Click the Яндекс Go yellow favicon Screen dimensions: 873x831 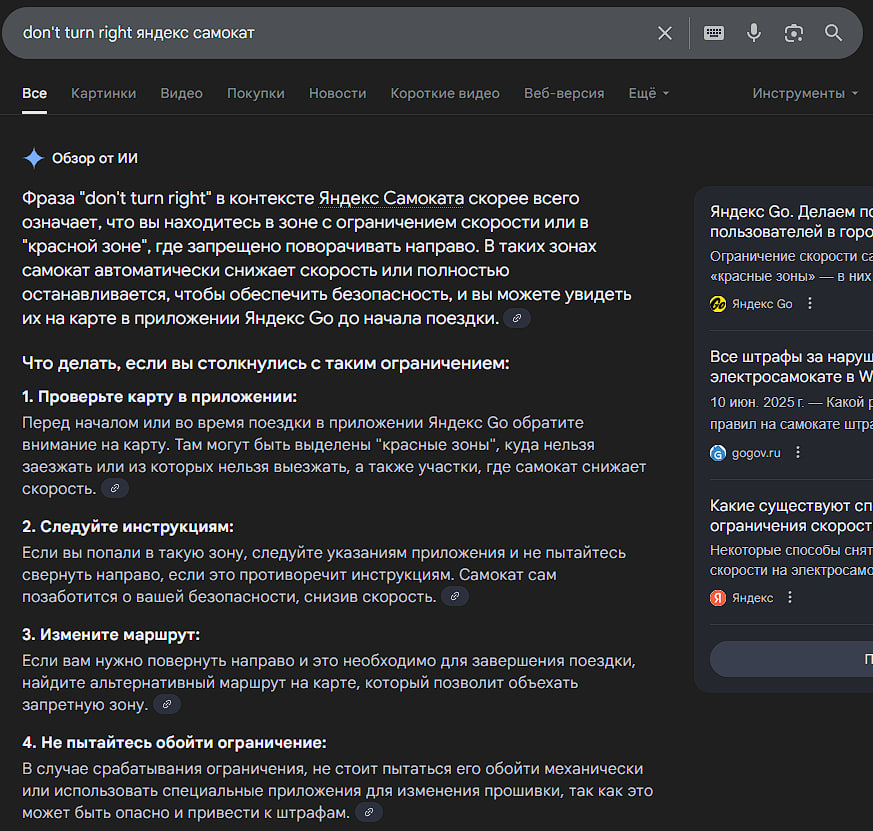click(718, 304)
